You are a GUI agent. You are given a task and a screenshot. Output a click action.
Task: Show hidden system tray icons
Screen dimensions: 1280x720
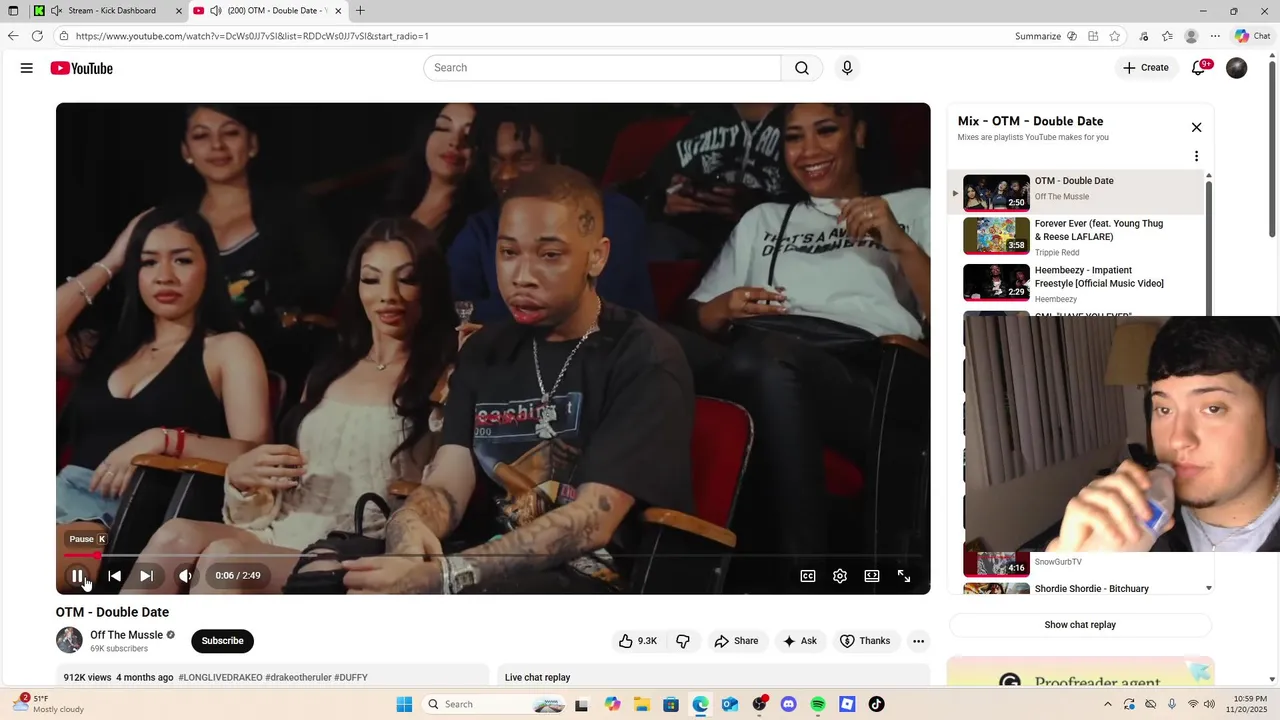coord(1107,704)
